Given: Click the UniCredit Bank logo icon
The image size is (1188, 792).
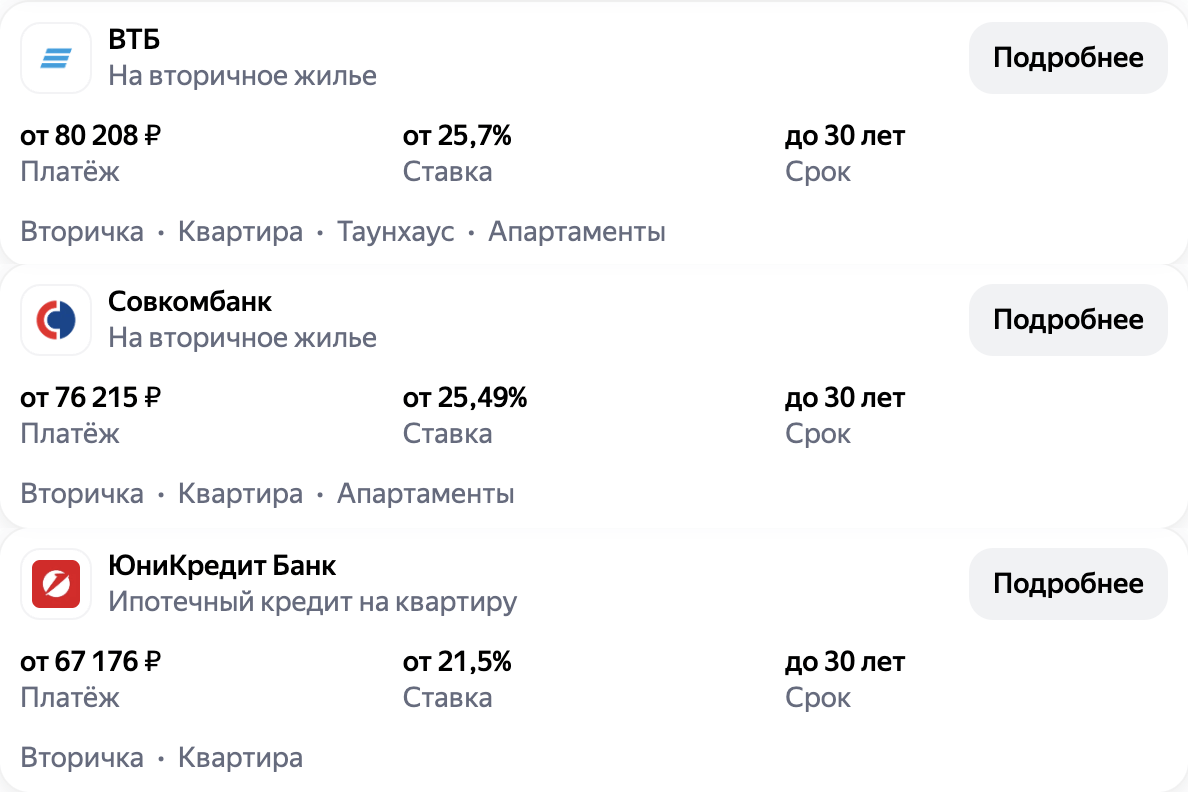Looking at the screenshot, I should [56, 583].
